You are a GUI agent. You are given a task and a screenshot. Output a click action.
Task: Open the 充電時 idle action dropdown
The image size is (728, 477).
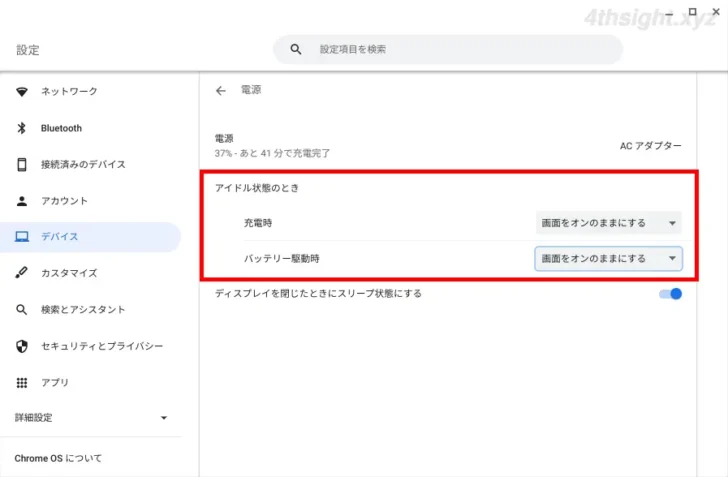click(x=609, y=223)
